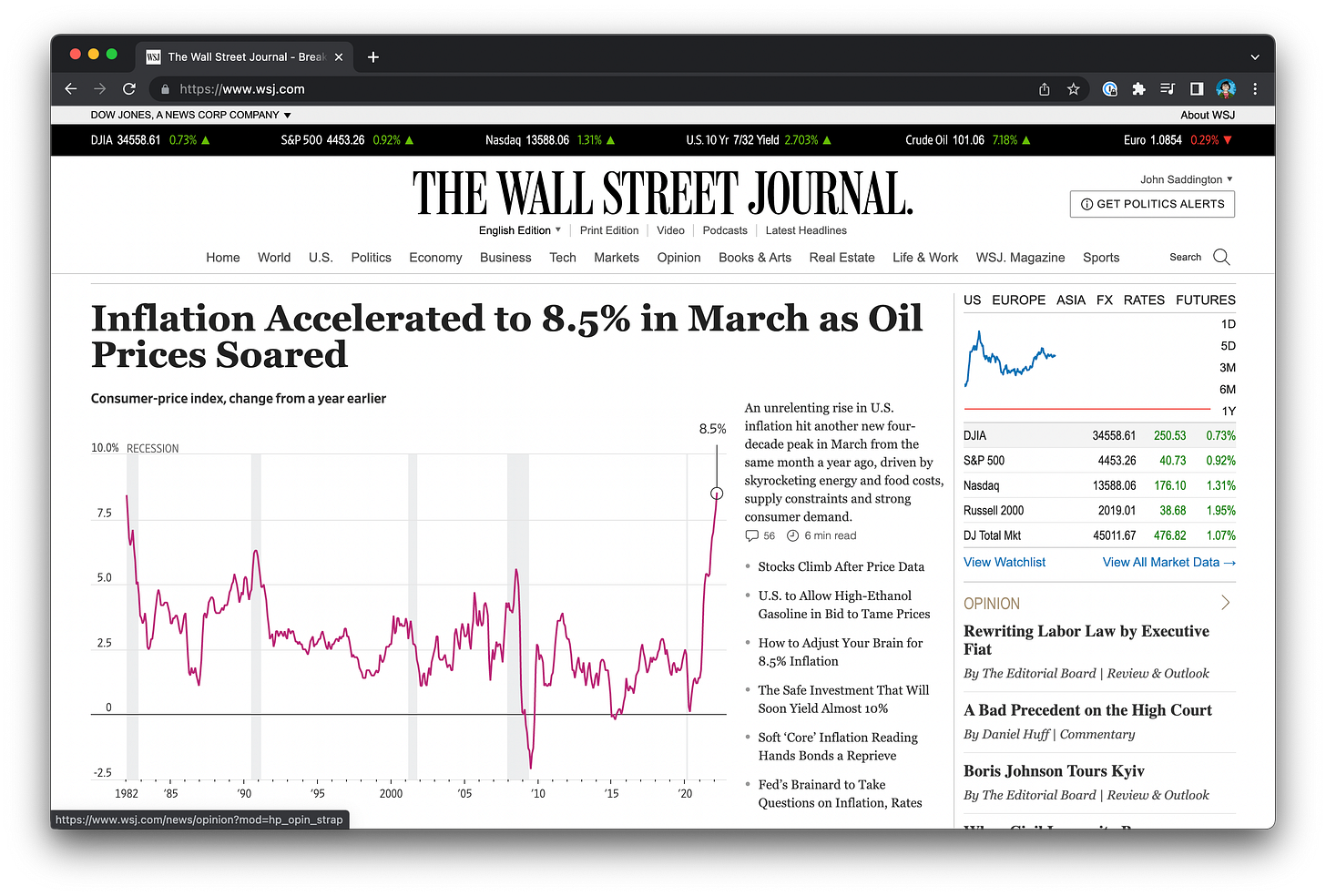Select Markets in the navigation bar
This screenshot has width=1326, height=896.
coord(617,258)
